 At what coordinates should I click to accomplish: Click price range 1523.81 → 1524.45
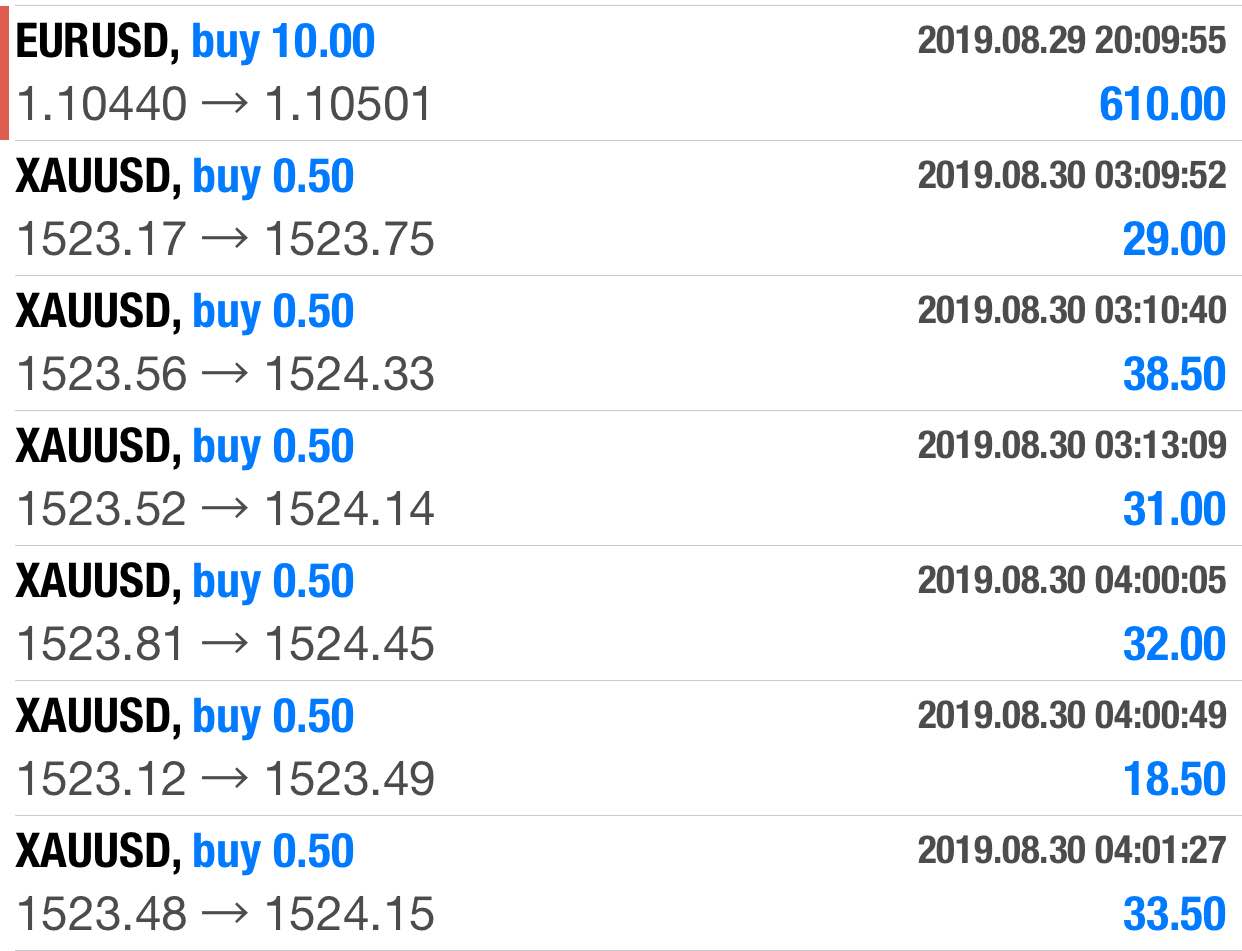tap(226, 645)
